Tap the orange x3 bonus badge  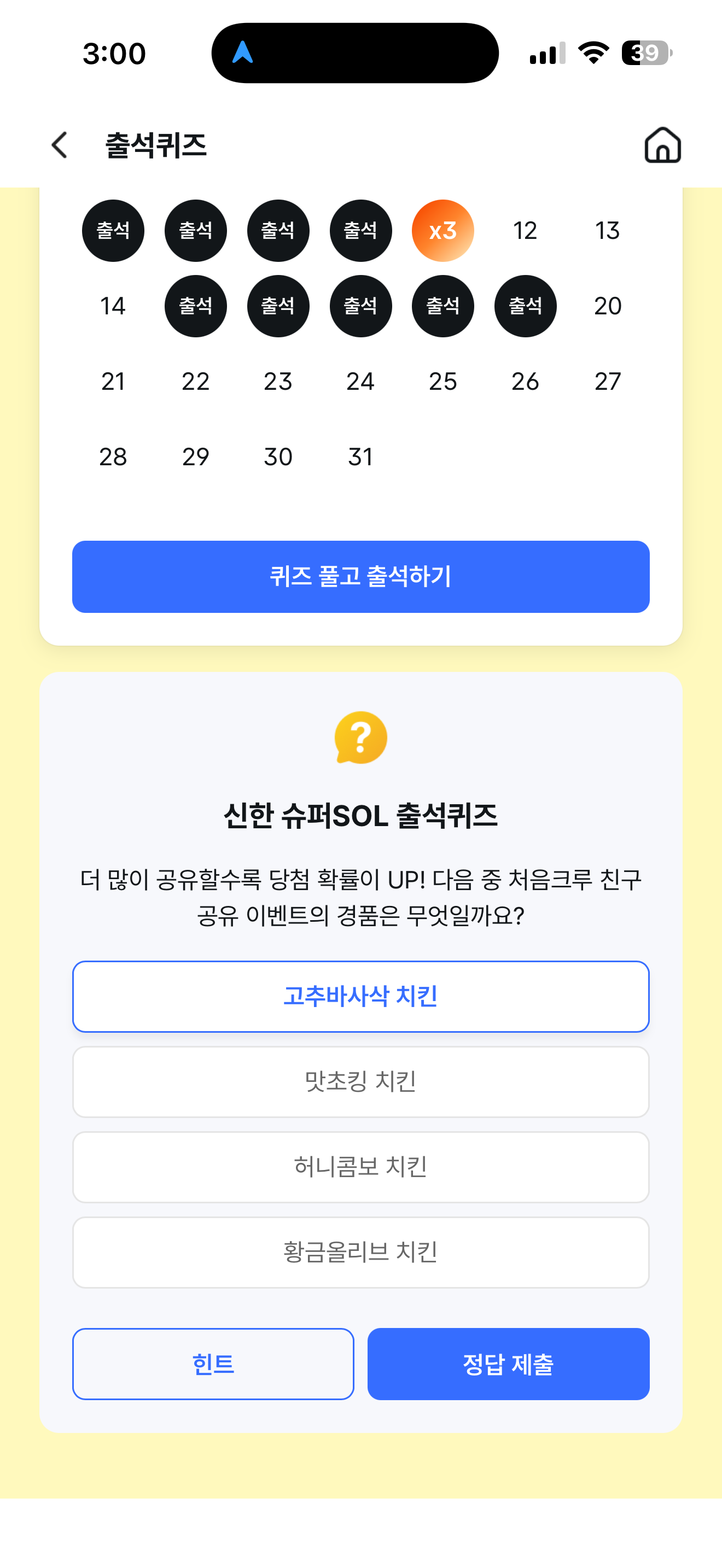click(x=442, y=231)
